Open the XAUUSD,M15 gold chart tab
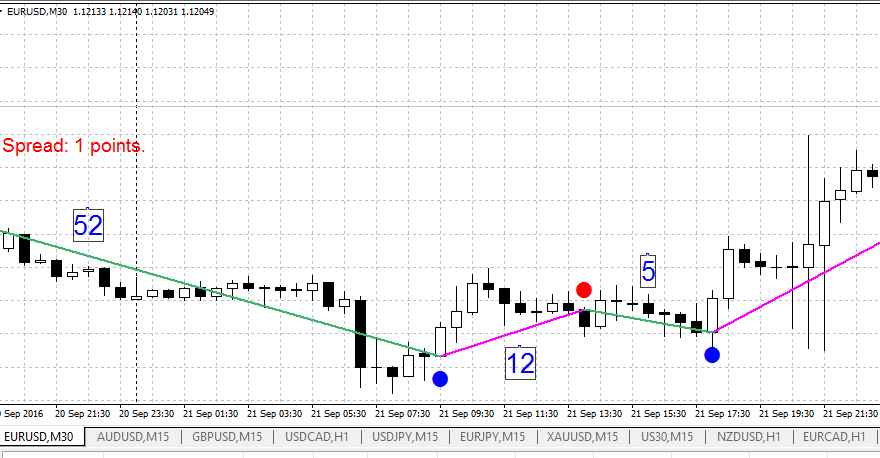The height and width of the screenshot is (458, 880). pyautogui.click(x=581, y=437)
